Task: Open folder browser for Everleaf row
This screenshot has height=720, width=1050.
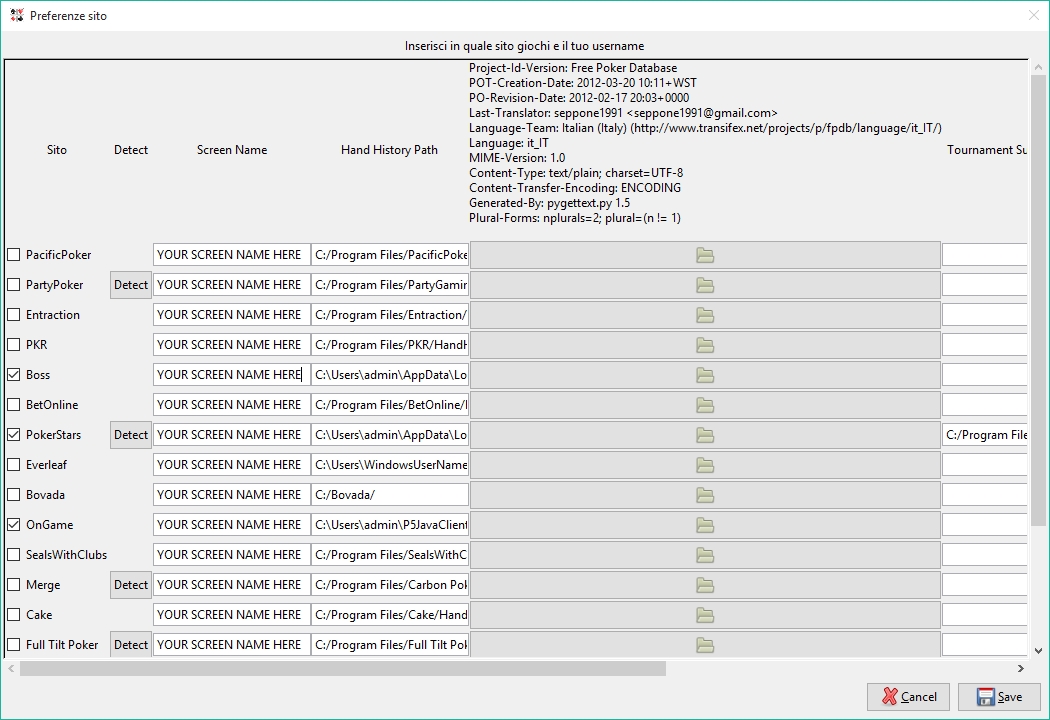Action: (705, 465)
